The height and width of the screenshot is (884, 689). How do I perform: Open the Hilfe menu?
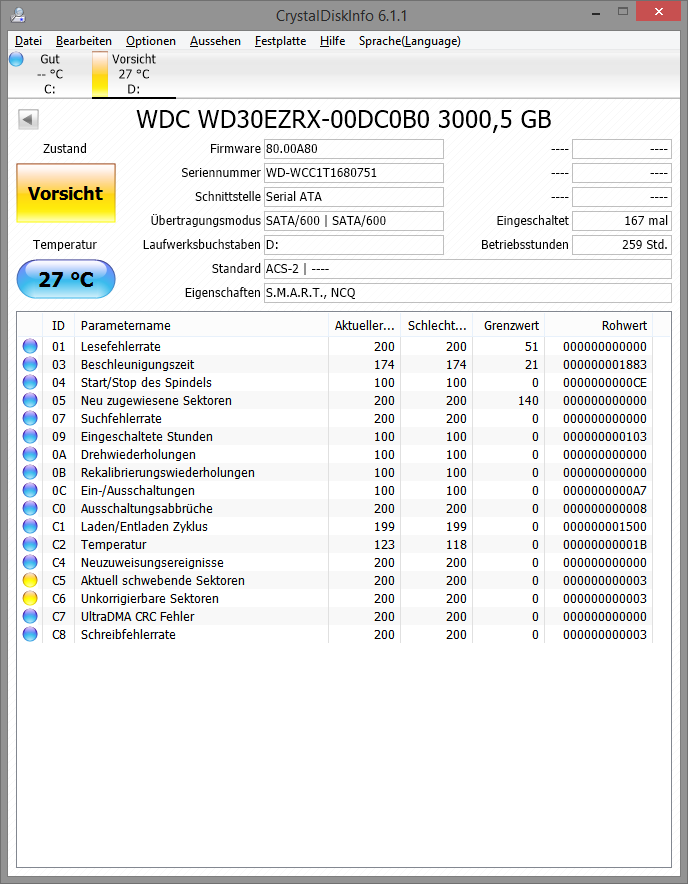(x=332, y=41)
